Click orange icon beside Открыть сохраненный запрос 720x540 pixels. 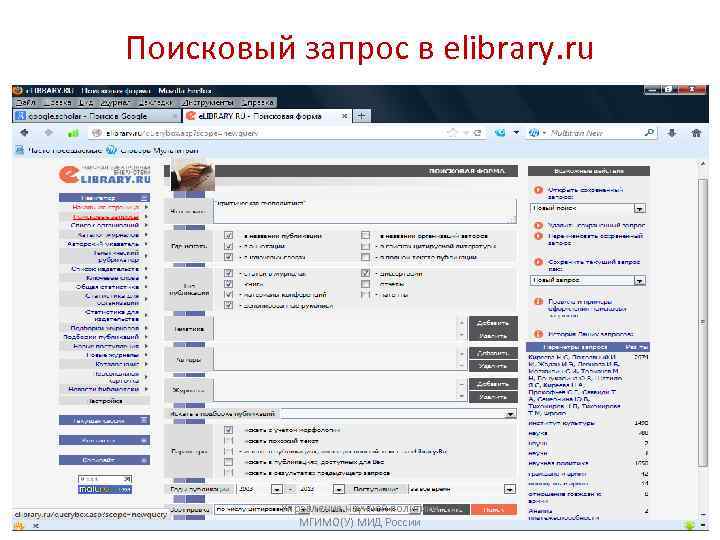point(538,190)
